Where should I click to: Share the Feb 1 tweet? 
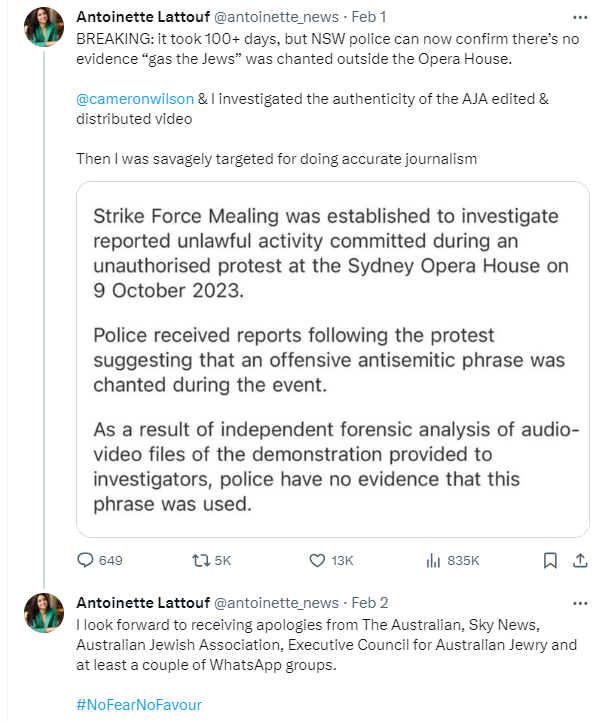tap(580, 561)
